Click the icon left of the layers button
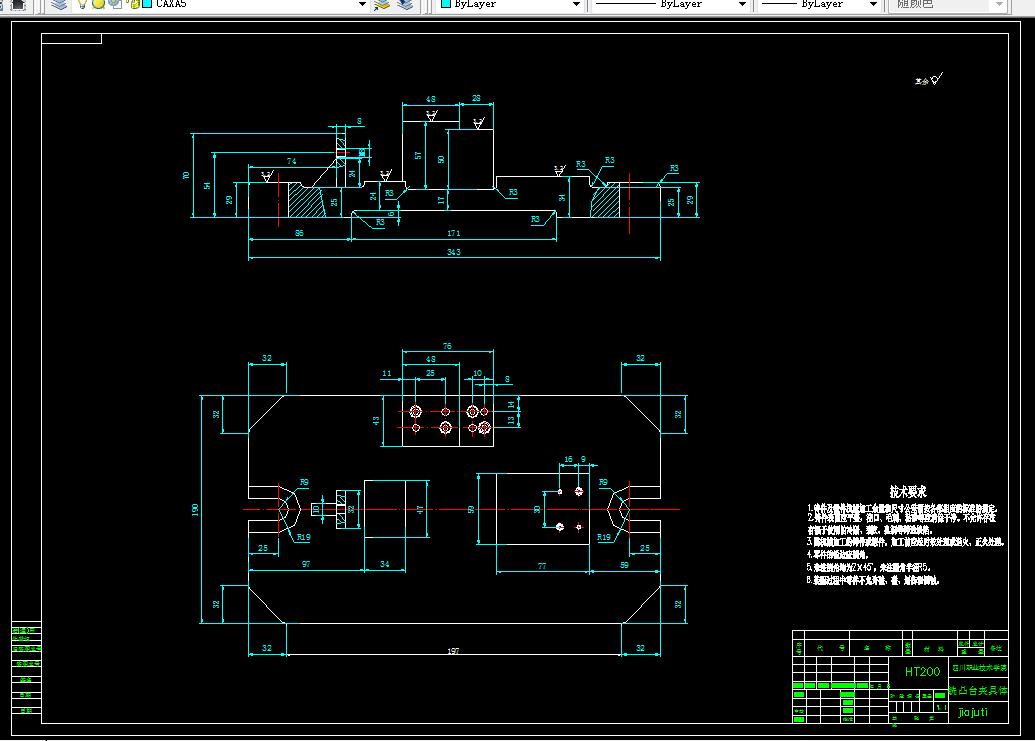 18,5
